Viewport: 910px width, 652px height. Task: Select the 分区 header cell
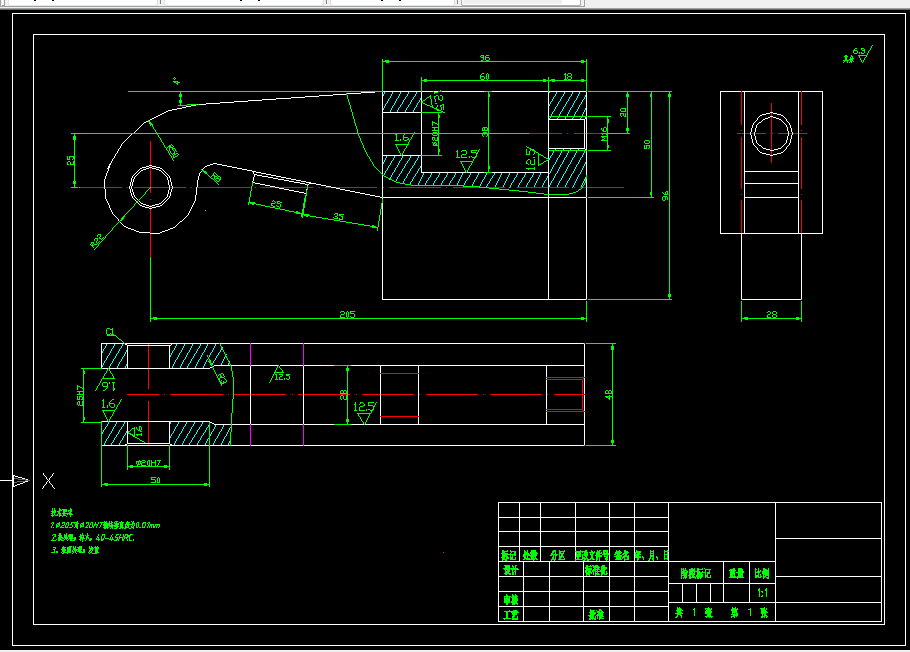(558, 555)
